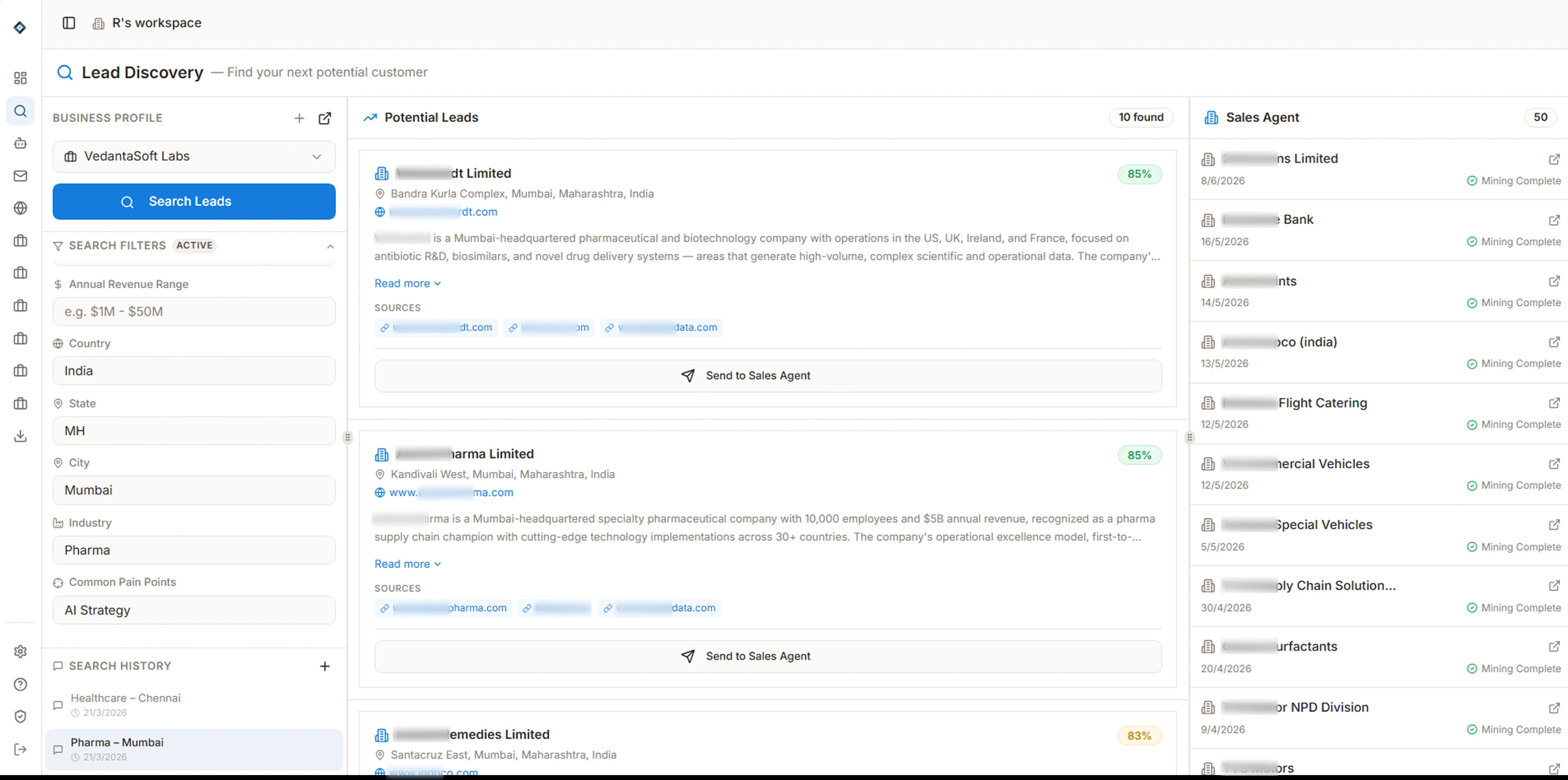Viewport: 1568px width, 780px height.
Task: Open the 'rdt.com' website link under Bandra Kurla
Action: (x=443, y=212)
